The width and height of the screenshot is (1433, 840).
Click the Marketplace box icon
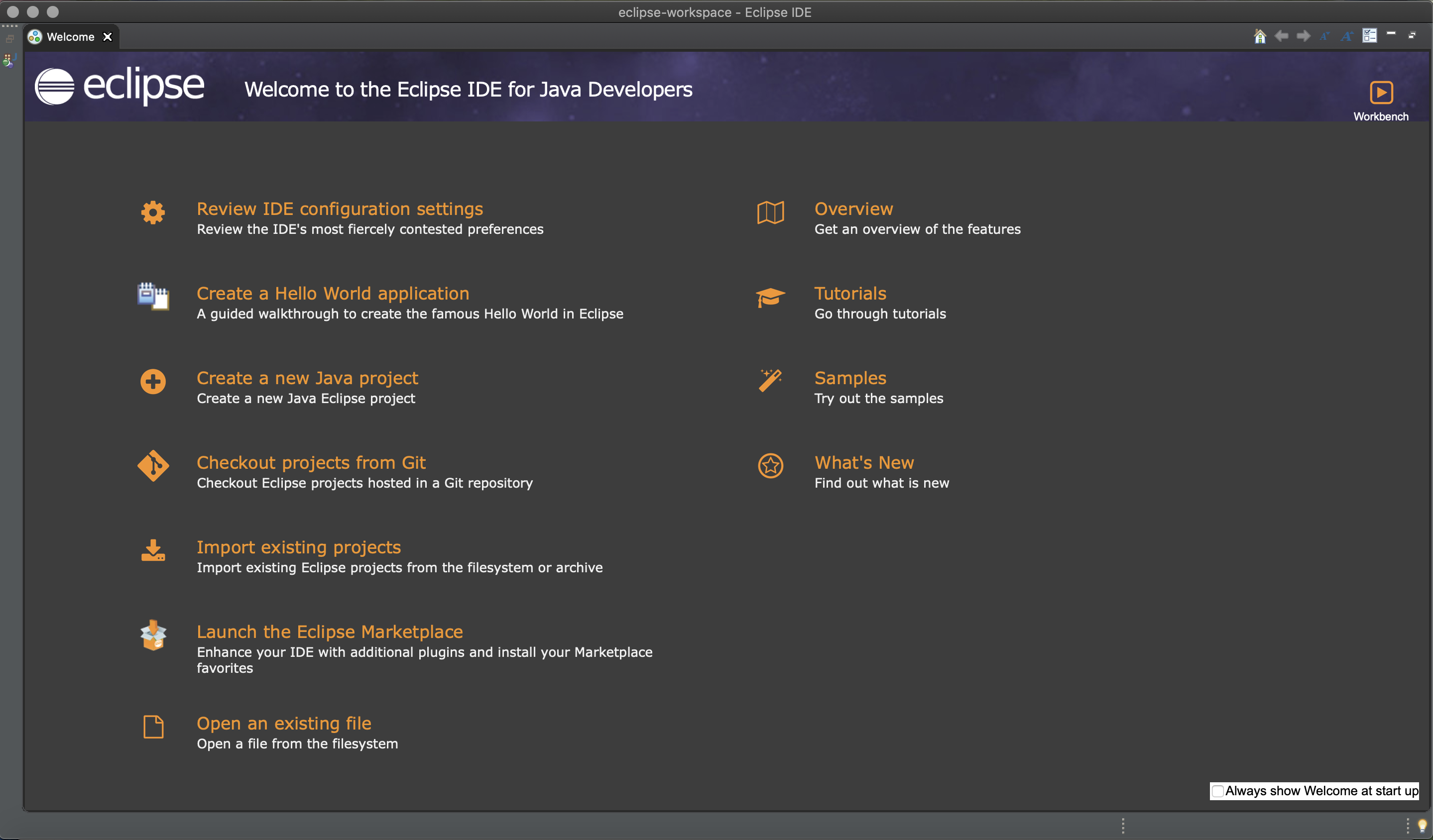153,635
